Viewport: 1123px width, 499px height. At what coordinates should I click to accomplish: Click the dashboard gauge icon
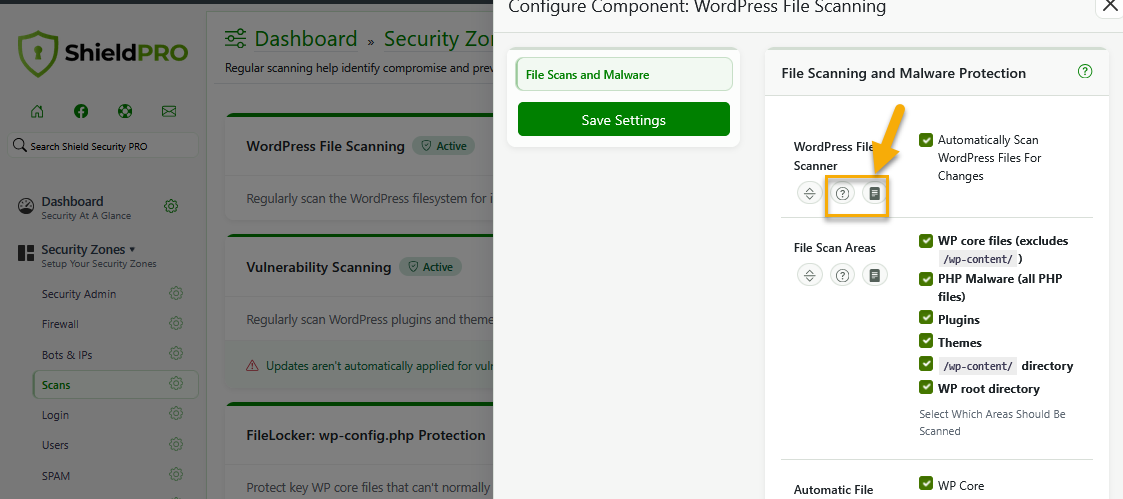click(x=26, y=206)
